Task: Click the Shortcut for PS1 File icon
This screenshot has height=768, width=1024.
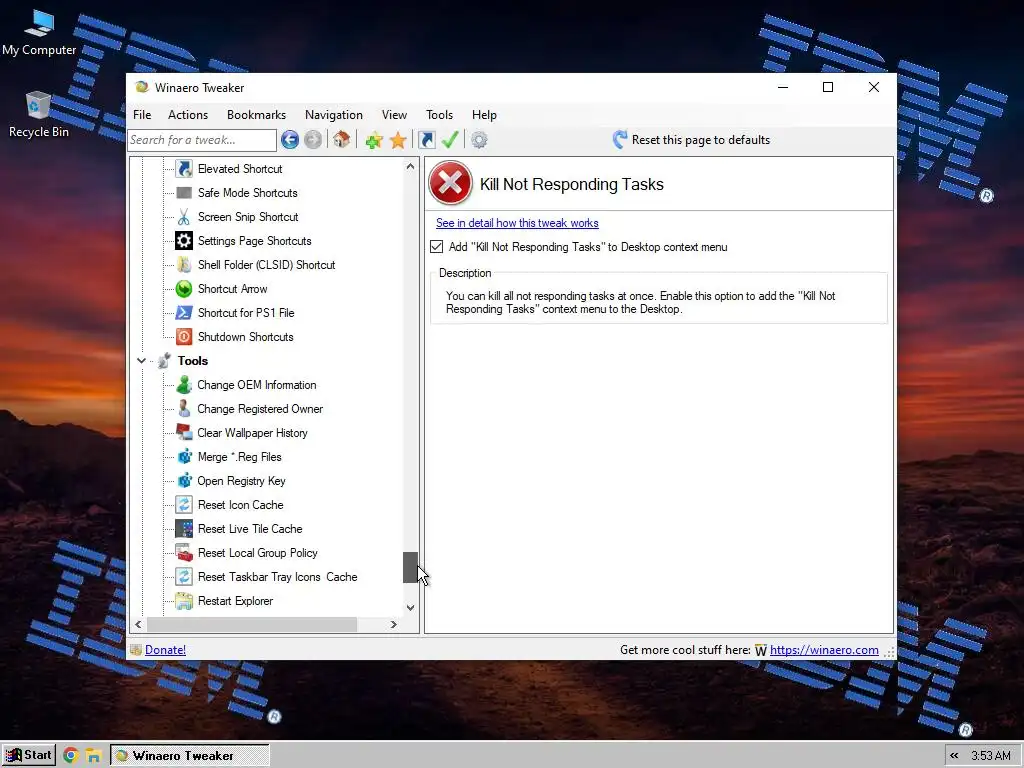Action: click(184, 313)
